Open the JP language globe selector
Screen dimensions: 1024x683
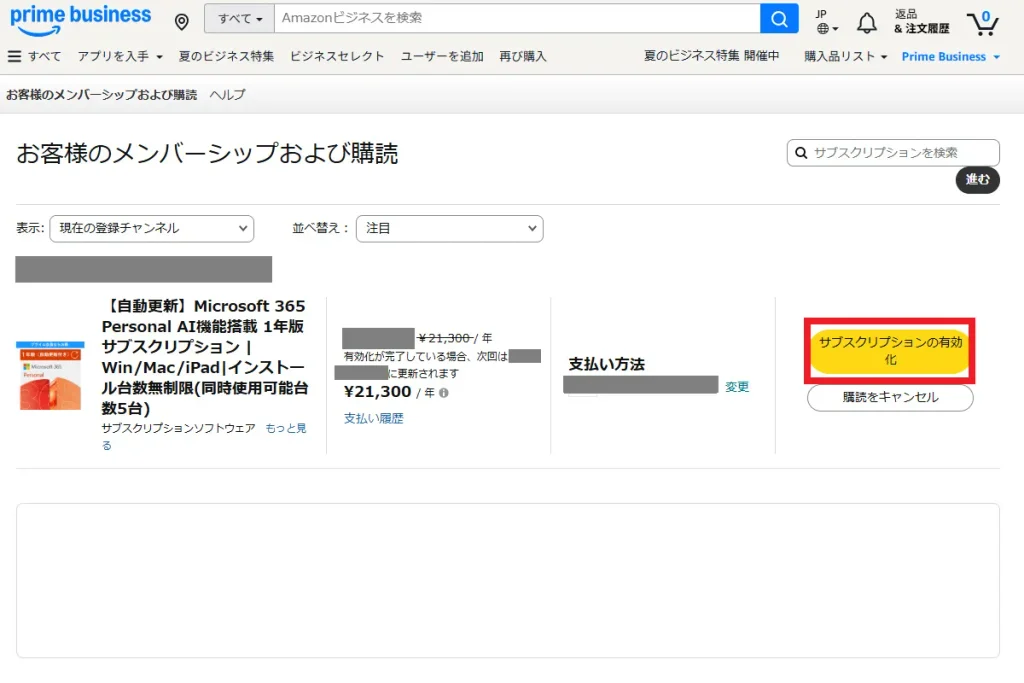coord(827,22)
